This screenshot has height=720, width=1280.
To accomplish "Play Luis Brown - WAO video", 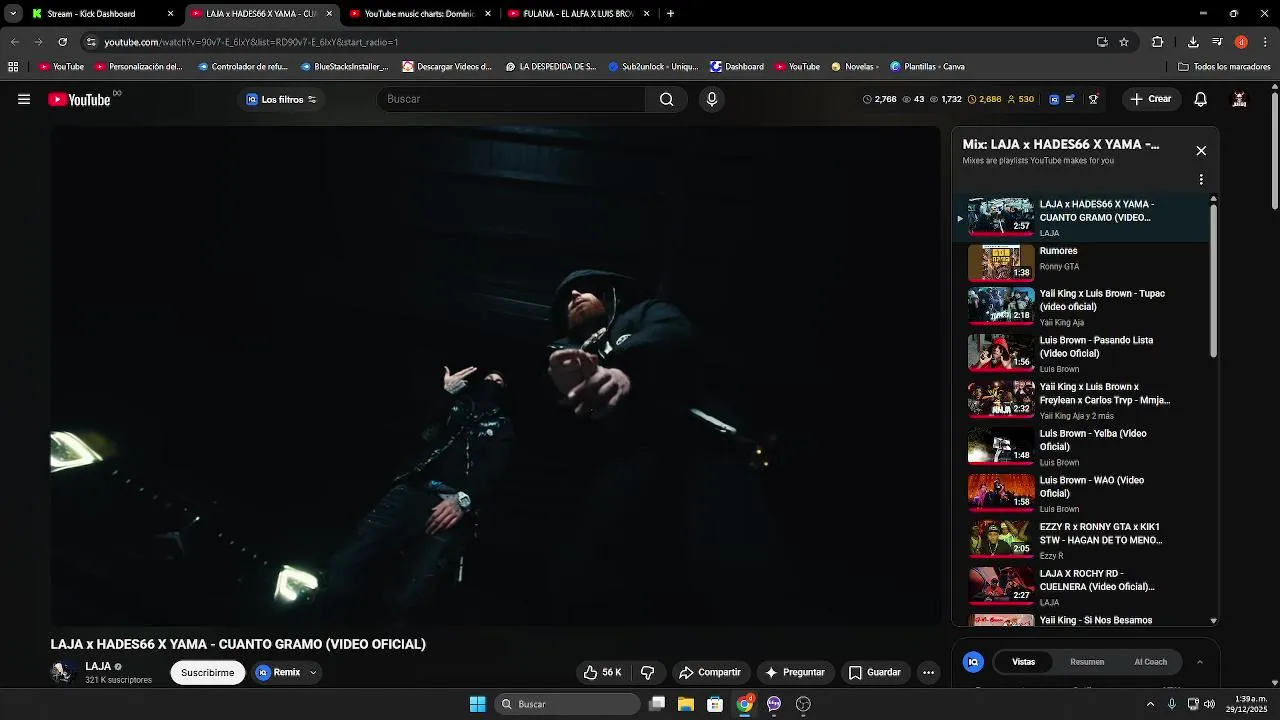I will [1087, 494].
